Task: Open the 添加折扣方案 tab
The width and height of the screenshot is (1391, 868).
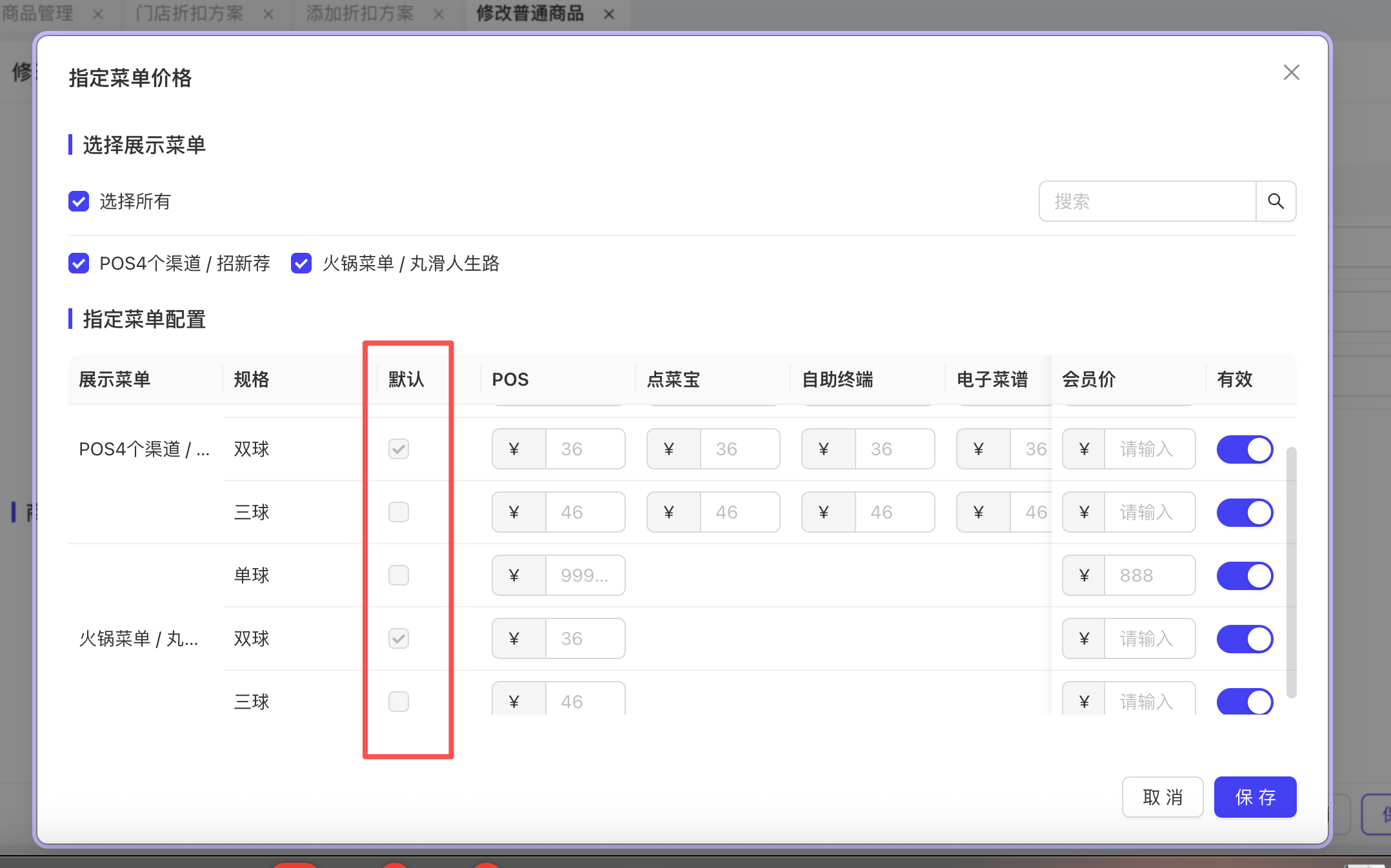Action: tap(359, 14)
